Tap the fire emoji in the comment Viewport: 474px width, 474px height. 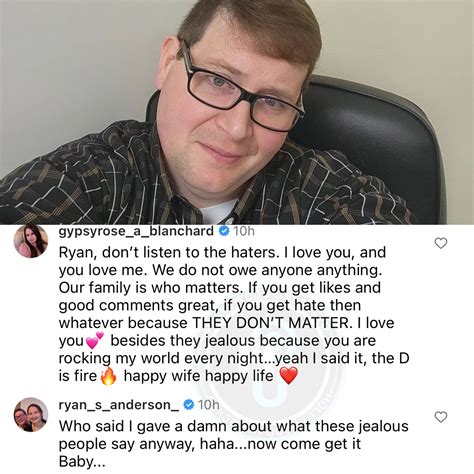click(109, 376)
